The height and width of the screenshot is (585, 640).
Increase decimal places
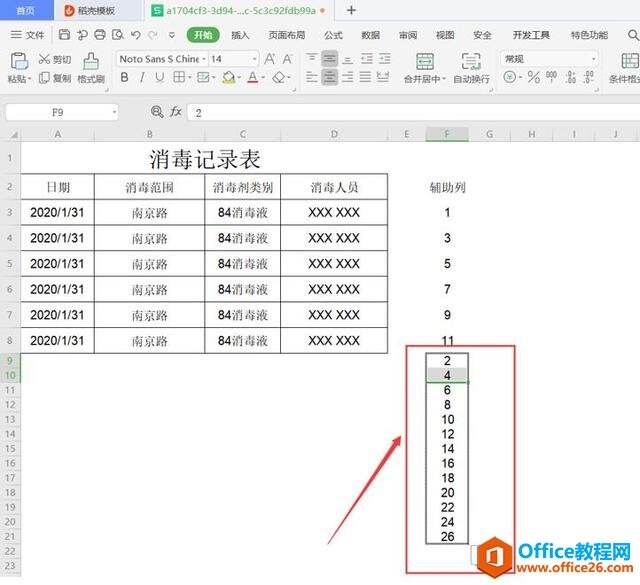571,77
